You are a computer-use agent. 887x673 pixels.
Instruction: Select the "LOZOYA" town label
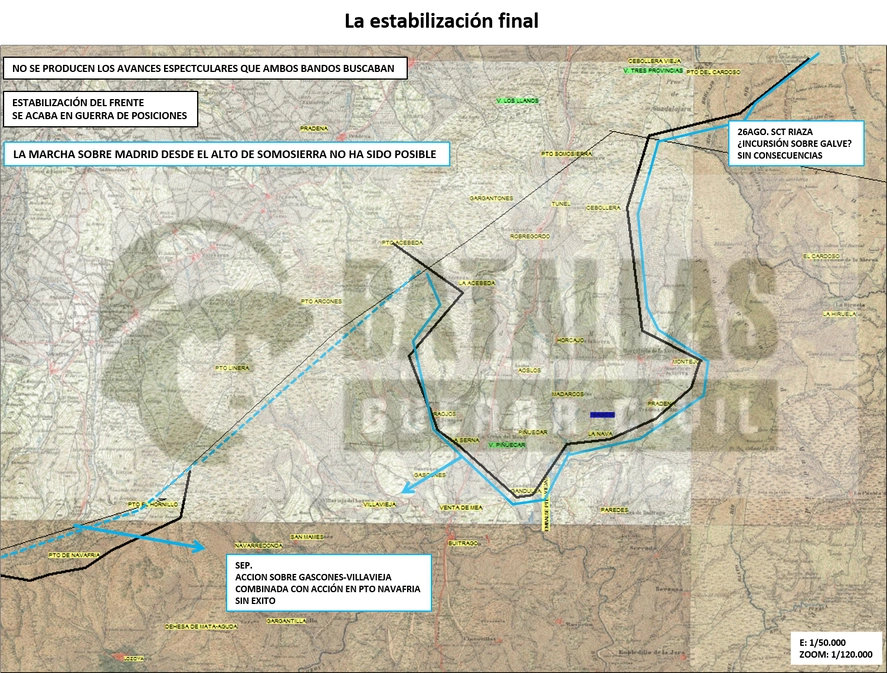coord(134,658)
